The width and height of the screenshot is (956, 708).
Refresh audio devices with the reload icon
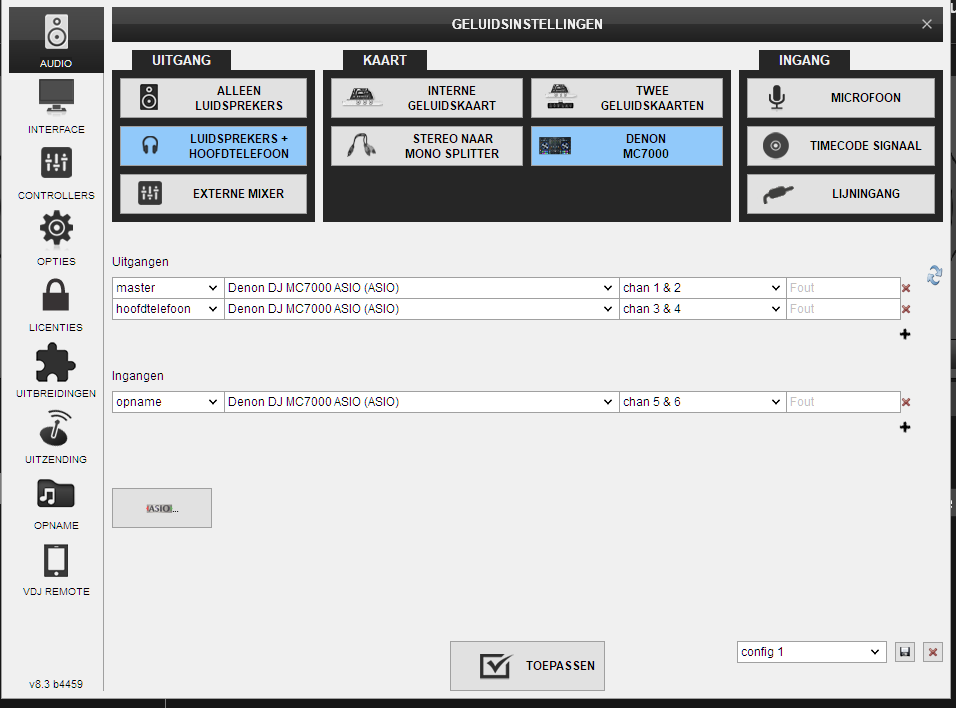934,276
